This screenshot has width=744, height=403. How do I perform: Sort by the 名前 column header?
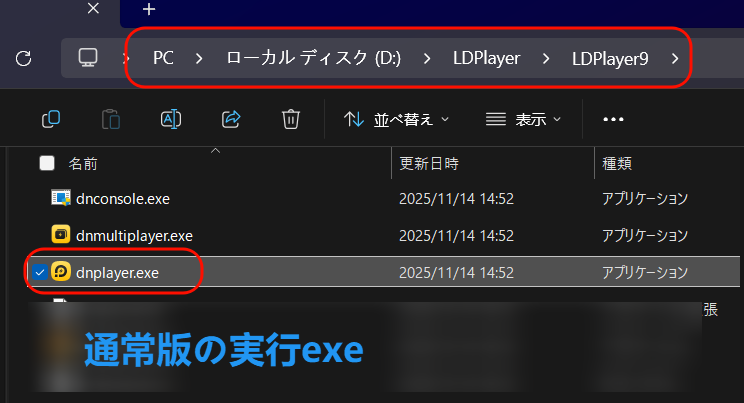83,164
